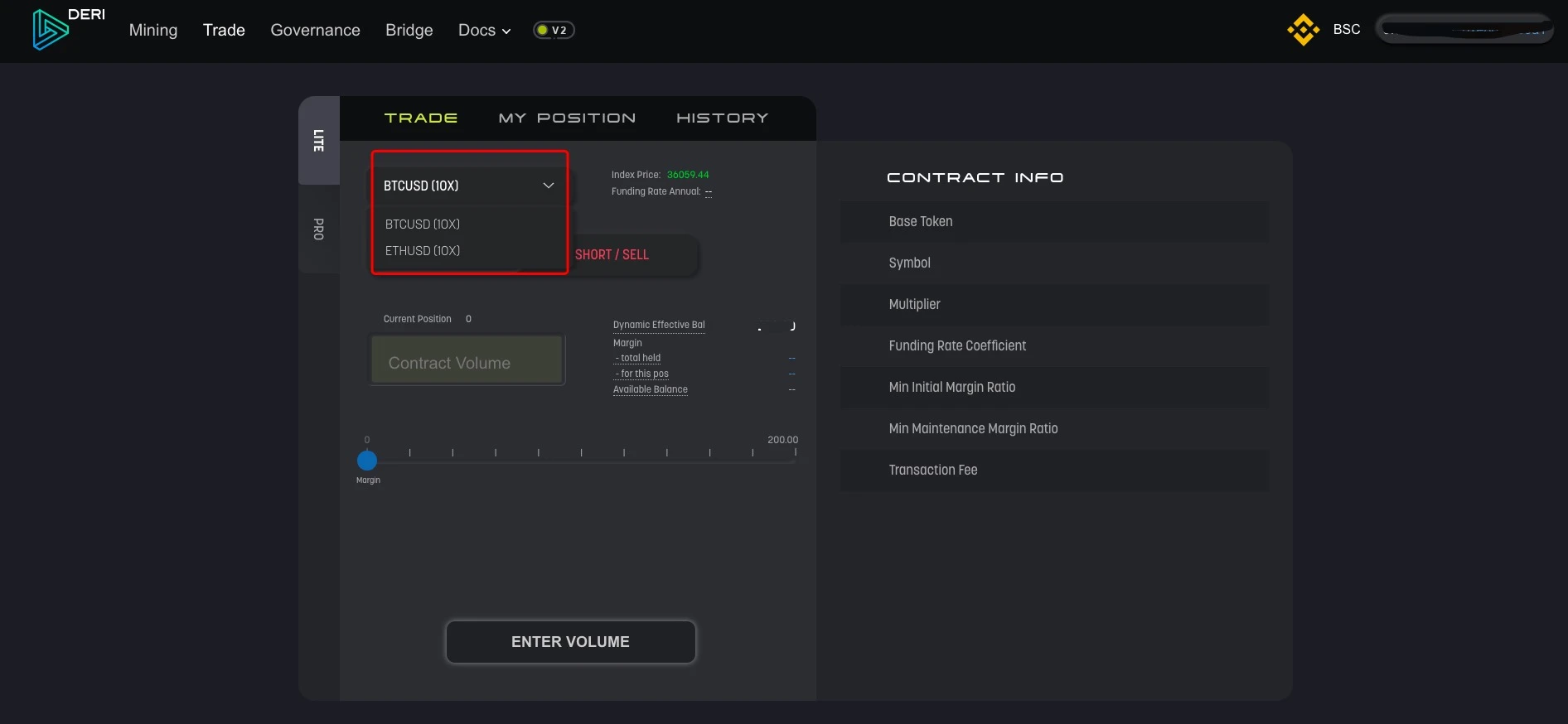This screenshot has height=724, width=1568.
Task: Choose ETHUSD (10X) from the list
Action: coord(423,251)
